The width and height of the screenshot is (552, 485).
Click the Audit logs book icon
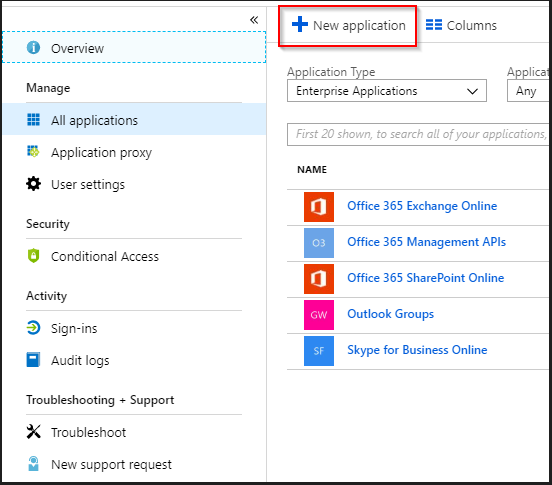tap(33, 360)
